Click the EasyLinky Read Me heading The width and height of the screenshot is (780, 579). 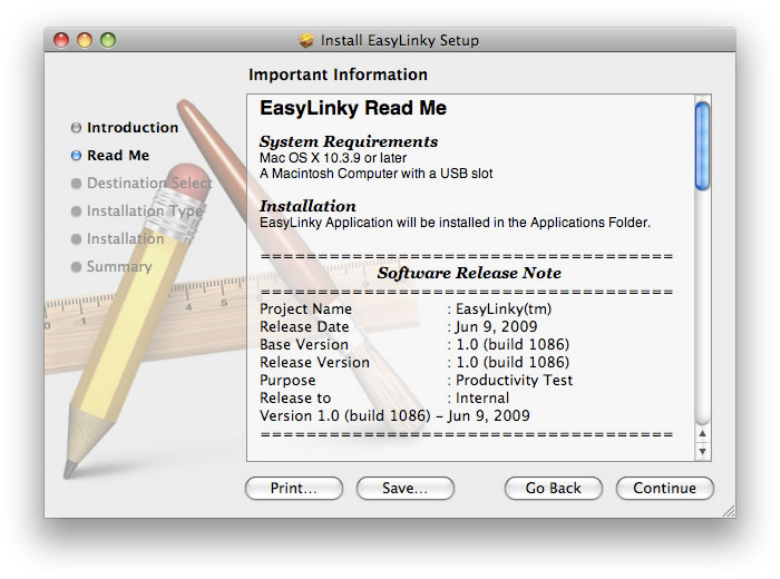point(353,108)
